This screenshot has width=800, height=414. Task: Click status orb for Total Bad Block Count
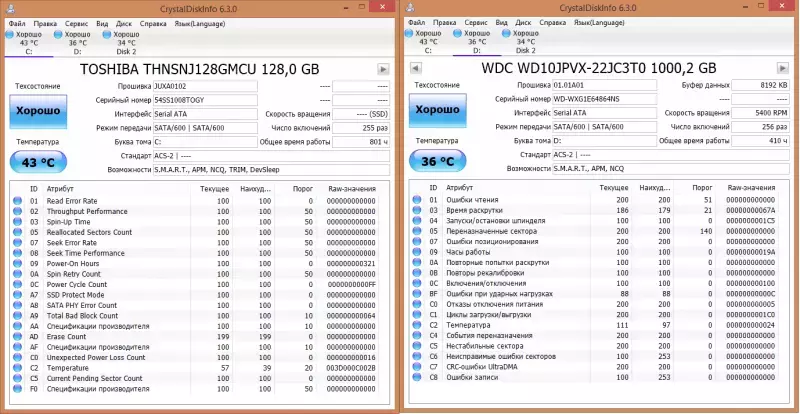pyautogui.click(x=18, y=316)
